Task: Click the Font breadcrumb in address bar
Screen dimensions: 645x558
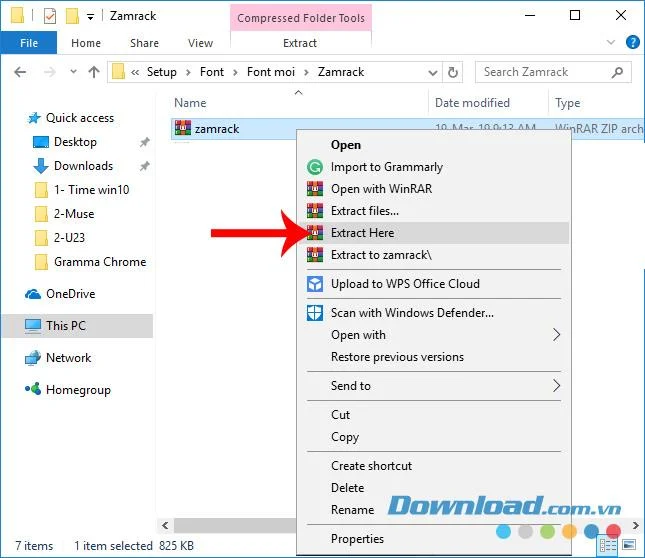Action: 212,72
